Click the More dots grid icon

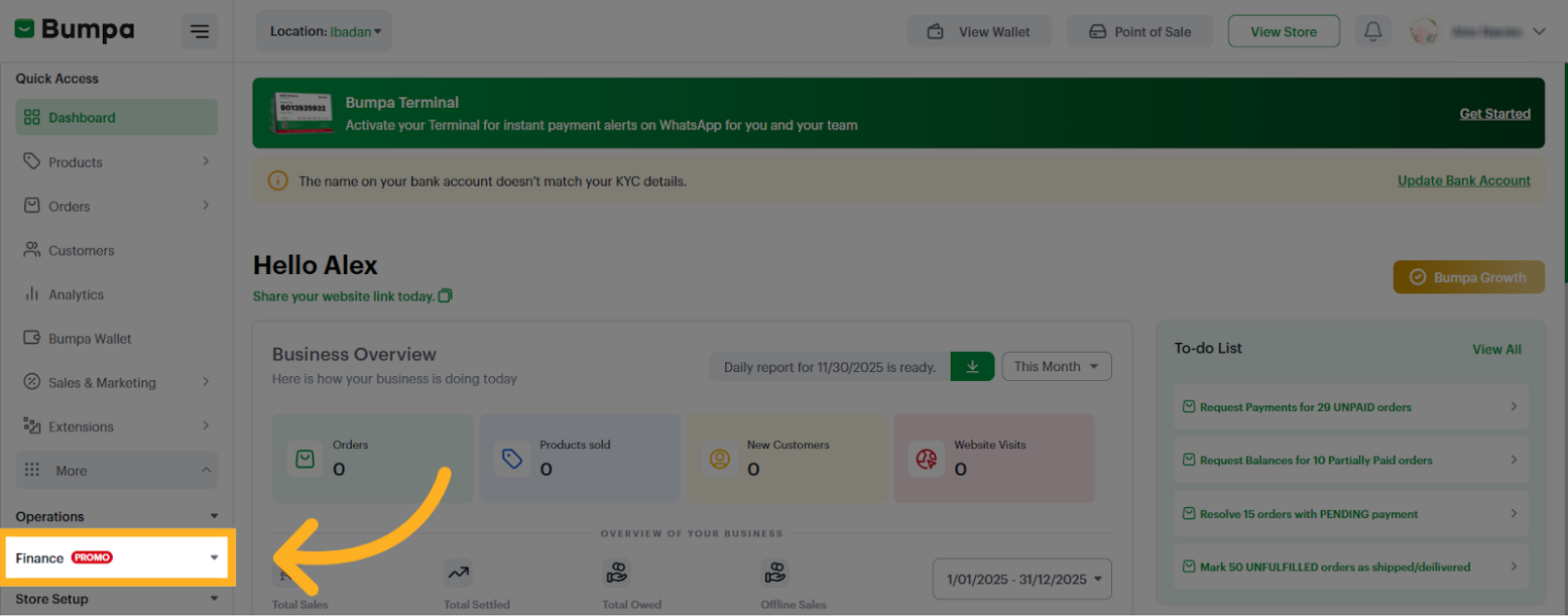pyautogui.click(x=32, y=469)
